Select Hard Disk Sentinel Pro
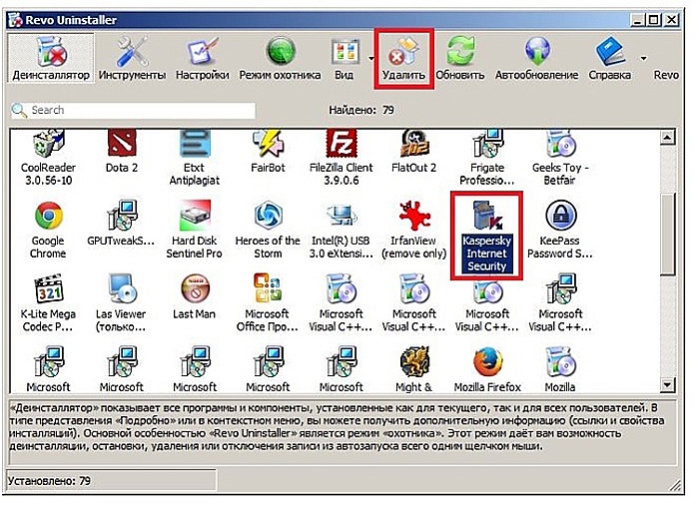 pyautogui.click(x=194, y=230)
